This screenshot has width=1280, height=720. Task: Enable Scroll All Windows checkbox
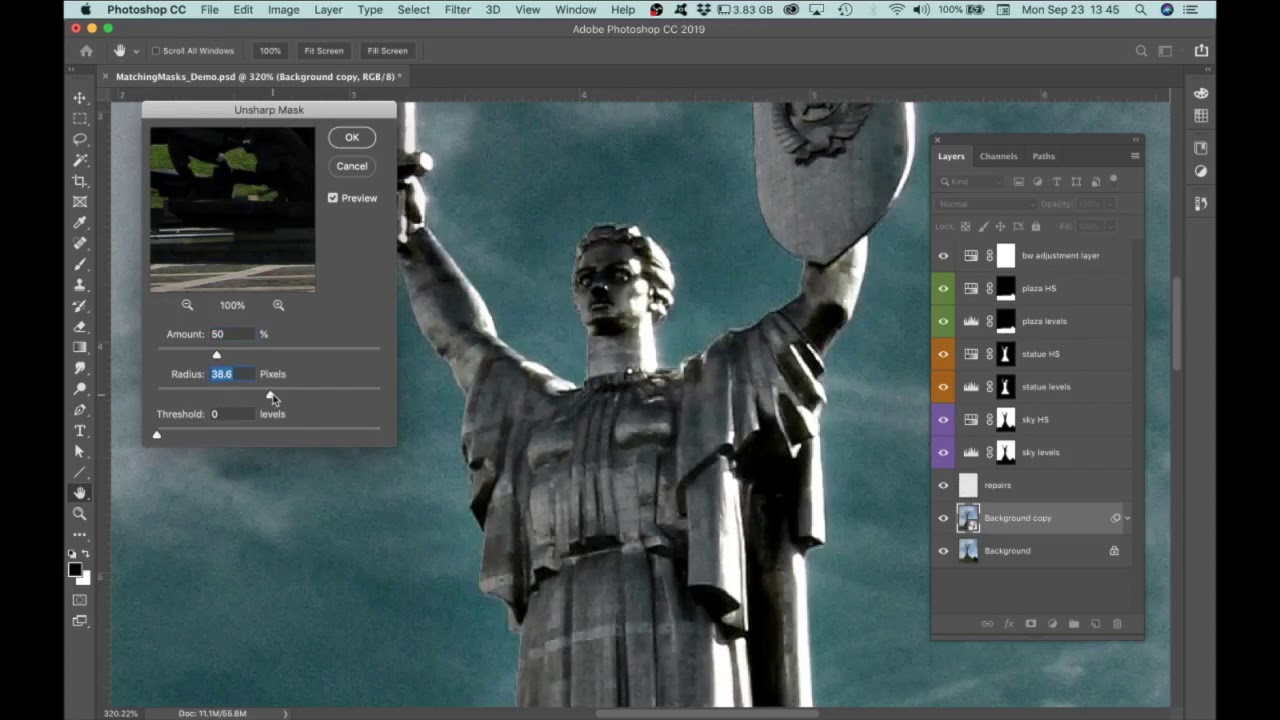[156, 51]
